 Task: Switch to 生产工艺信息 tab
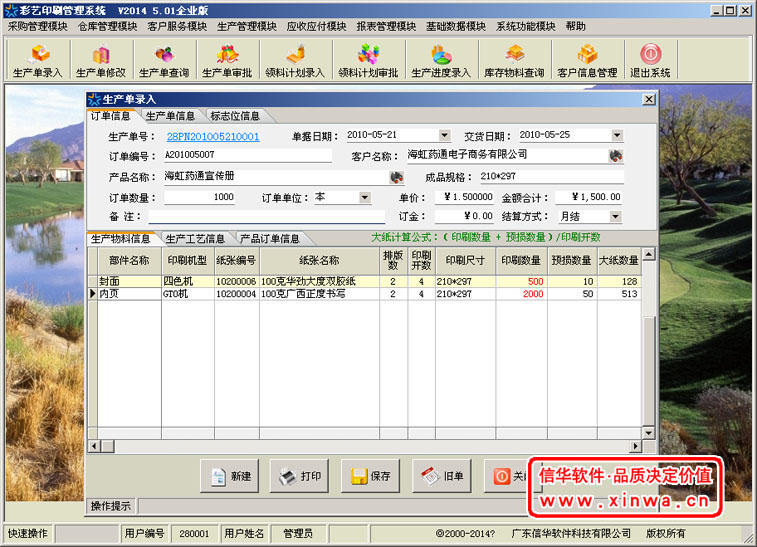click(x=195, y=238)
